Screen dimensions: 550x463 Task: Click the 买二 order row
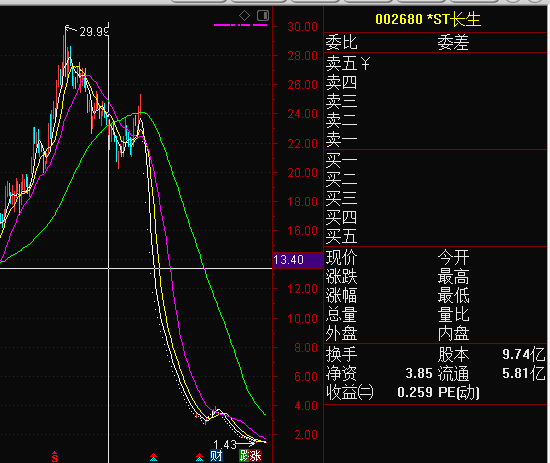tap(435, 180)
